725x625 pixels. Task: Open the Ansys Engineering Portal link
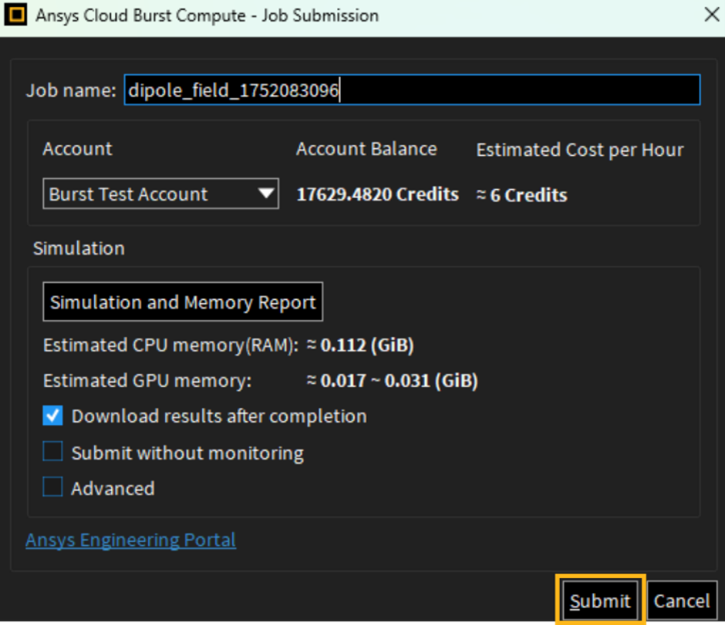click(x=131, y=540)
